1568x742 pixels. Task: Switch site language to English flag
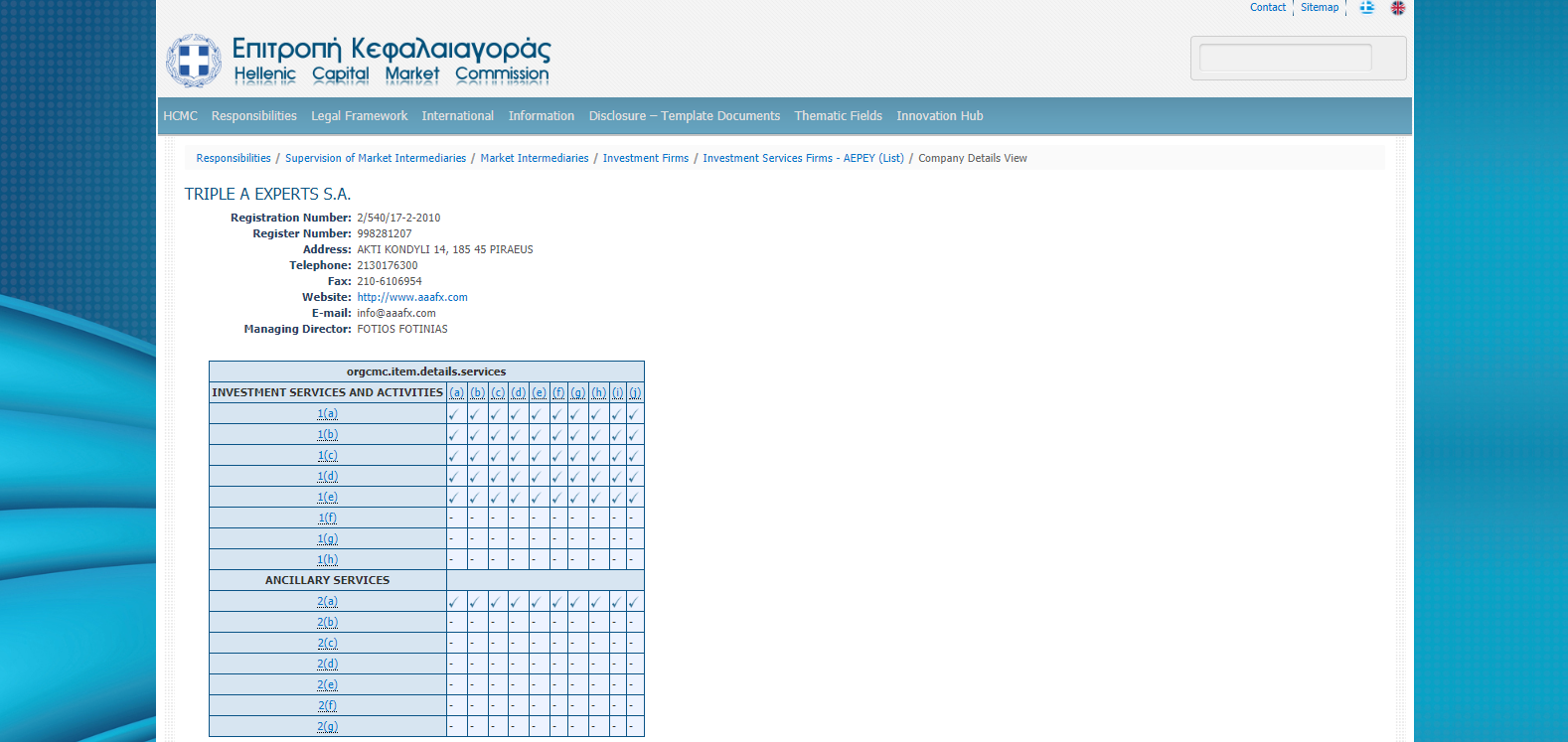tap(1398, 7)
